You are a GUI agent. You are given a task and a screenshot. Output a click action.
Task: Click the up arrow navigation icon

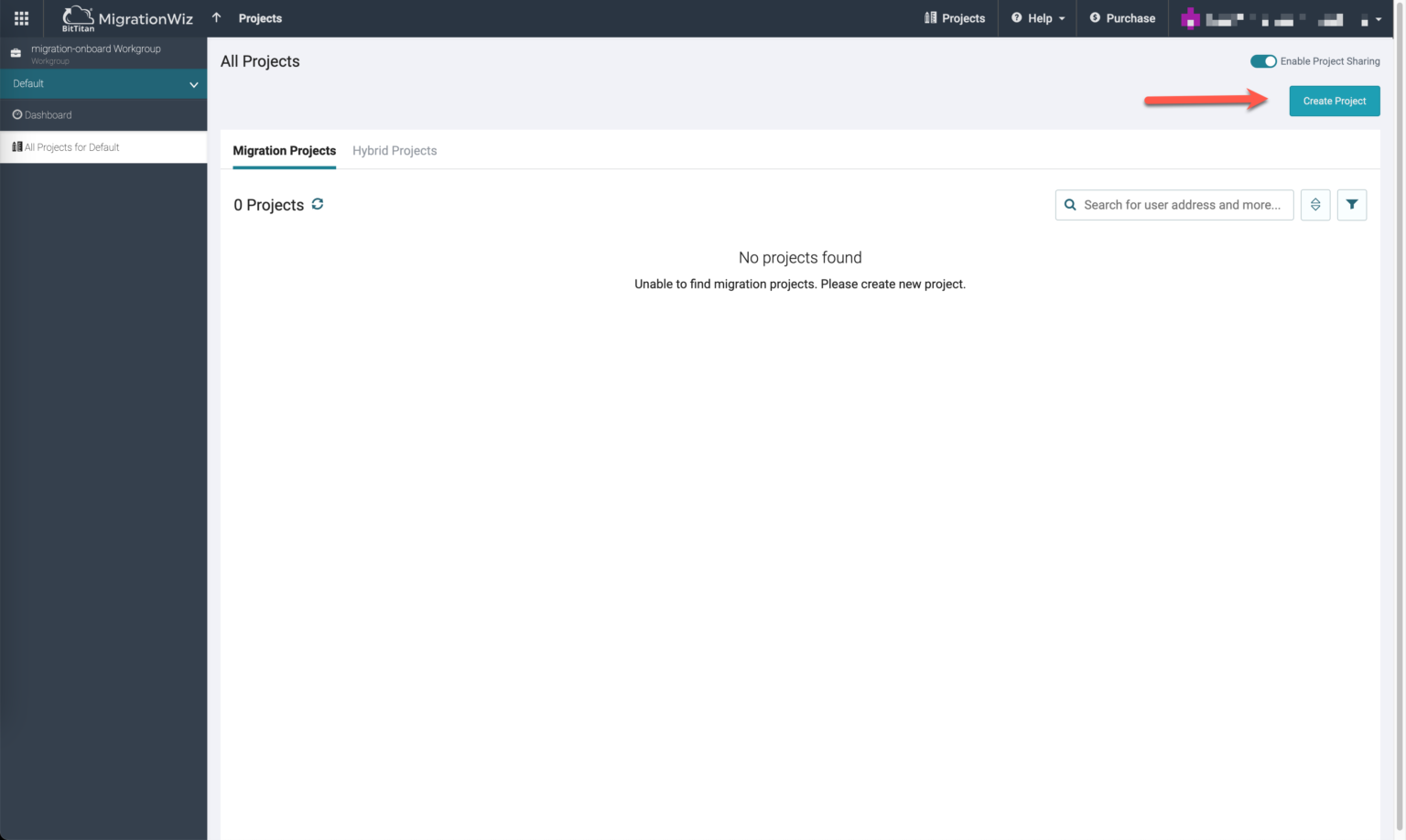tap(217, 17)
